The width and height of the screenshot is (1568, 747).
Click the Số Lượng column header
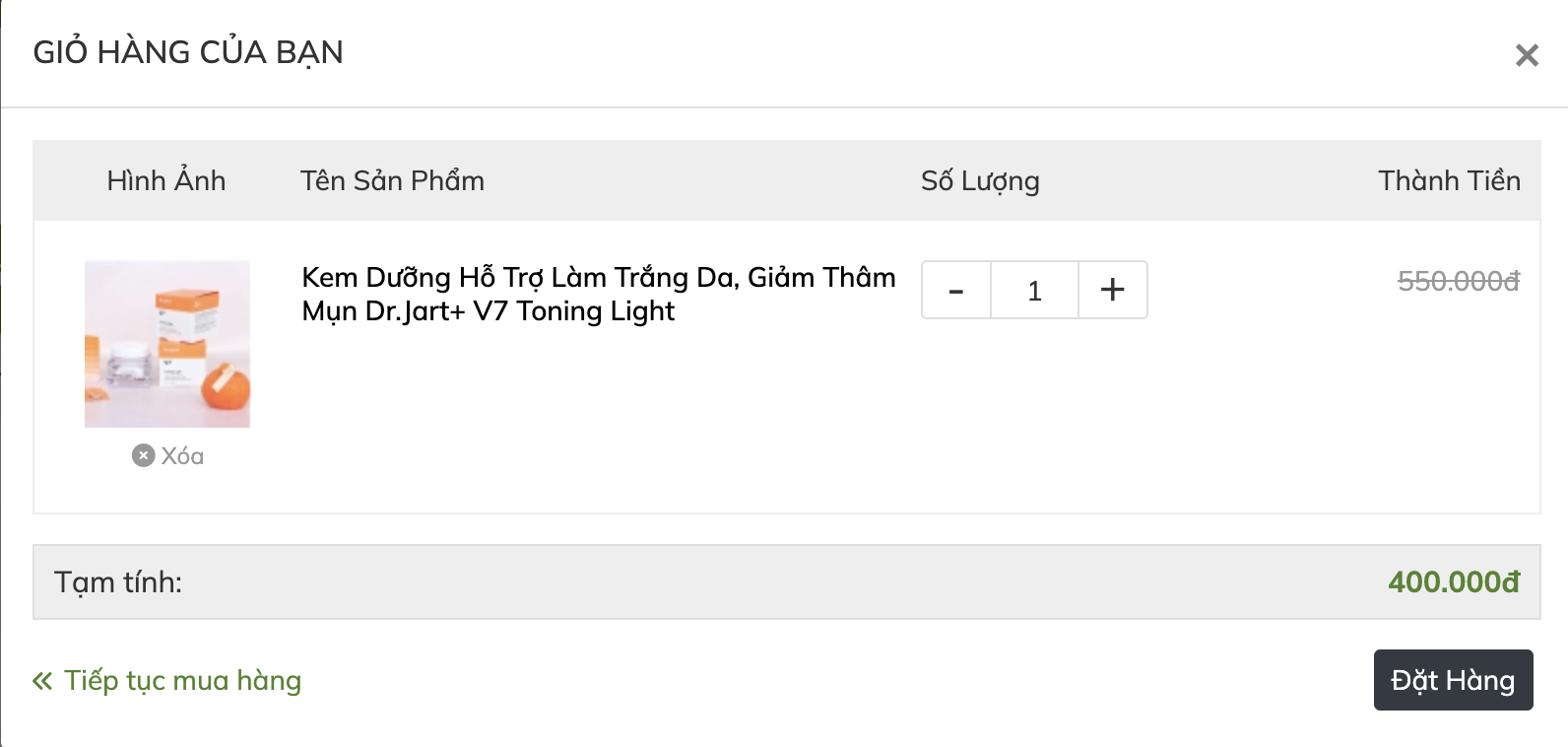pos(980,181)
